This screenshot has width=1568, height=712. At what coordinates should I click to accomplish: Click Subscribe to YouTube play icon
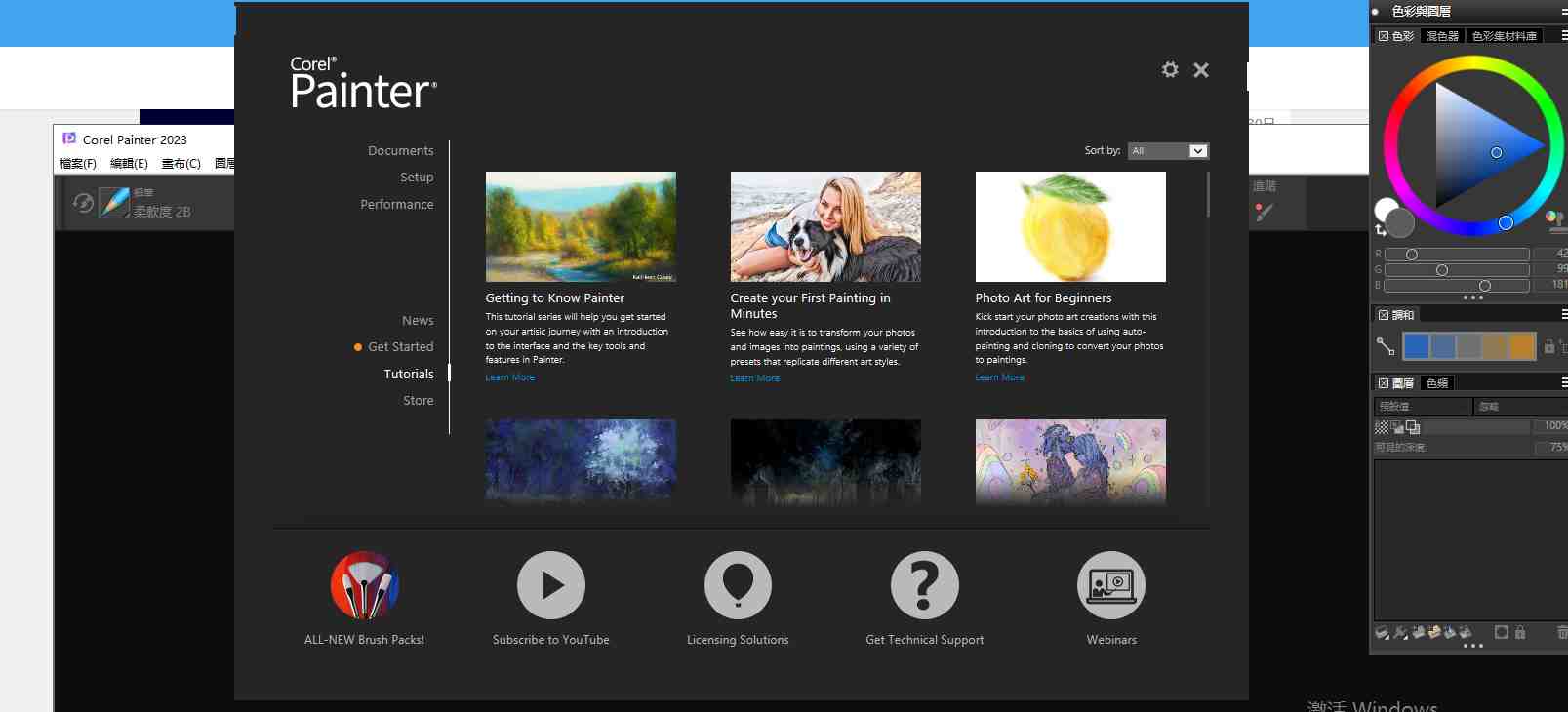(551, 585)
